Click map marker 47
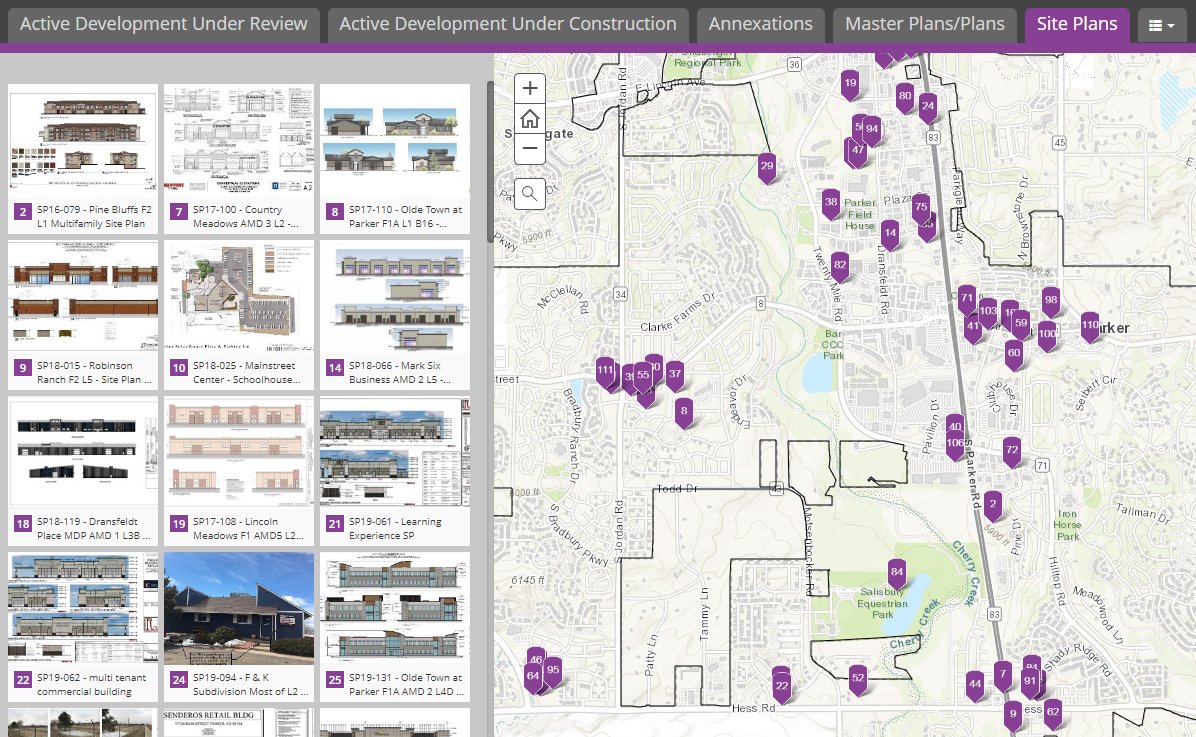1196x737 pixels. click(x=858, y=152)
